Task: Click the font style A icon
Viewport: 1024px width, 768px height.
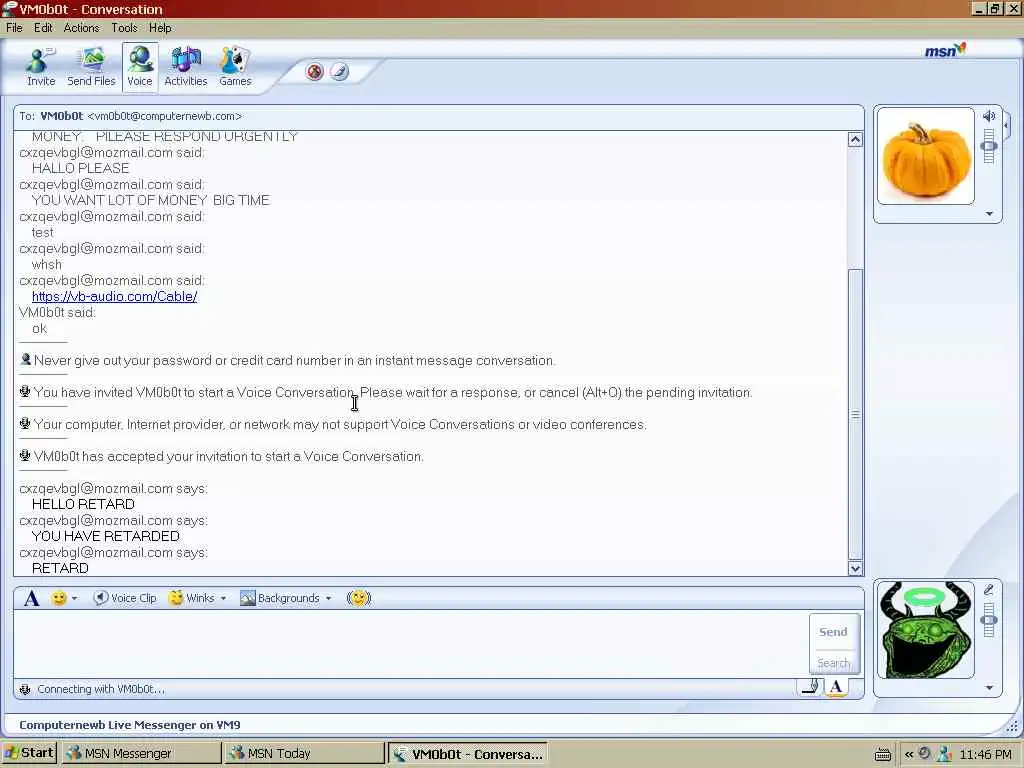Action: (31, 598)
